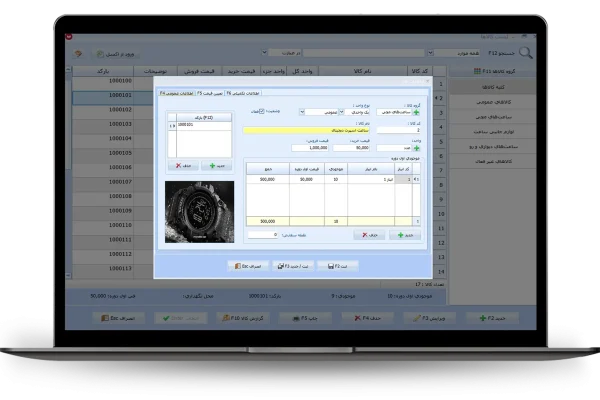Click row number 10 in the main table

pos(440,214)
